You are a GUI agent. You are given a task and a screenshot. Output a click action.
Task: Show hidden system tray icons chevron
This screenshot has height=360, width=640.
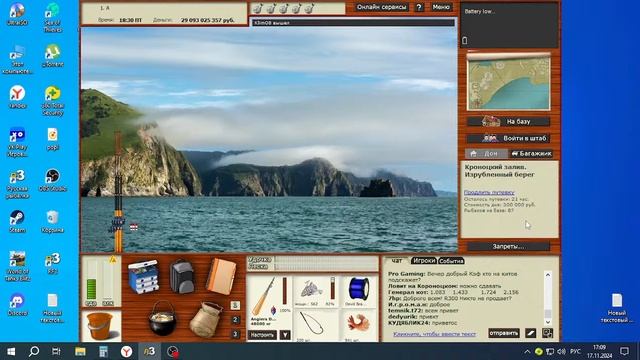click(x=527, y=351)
